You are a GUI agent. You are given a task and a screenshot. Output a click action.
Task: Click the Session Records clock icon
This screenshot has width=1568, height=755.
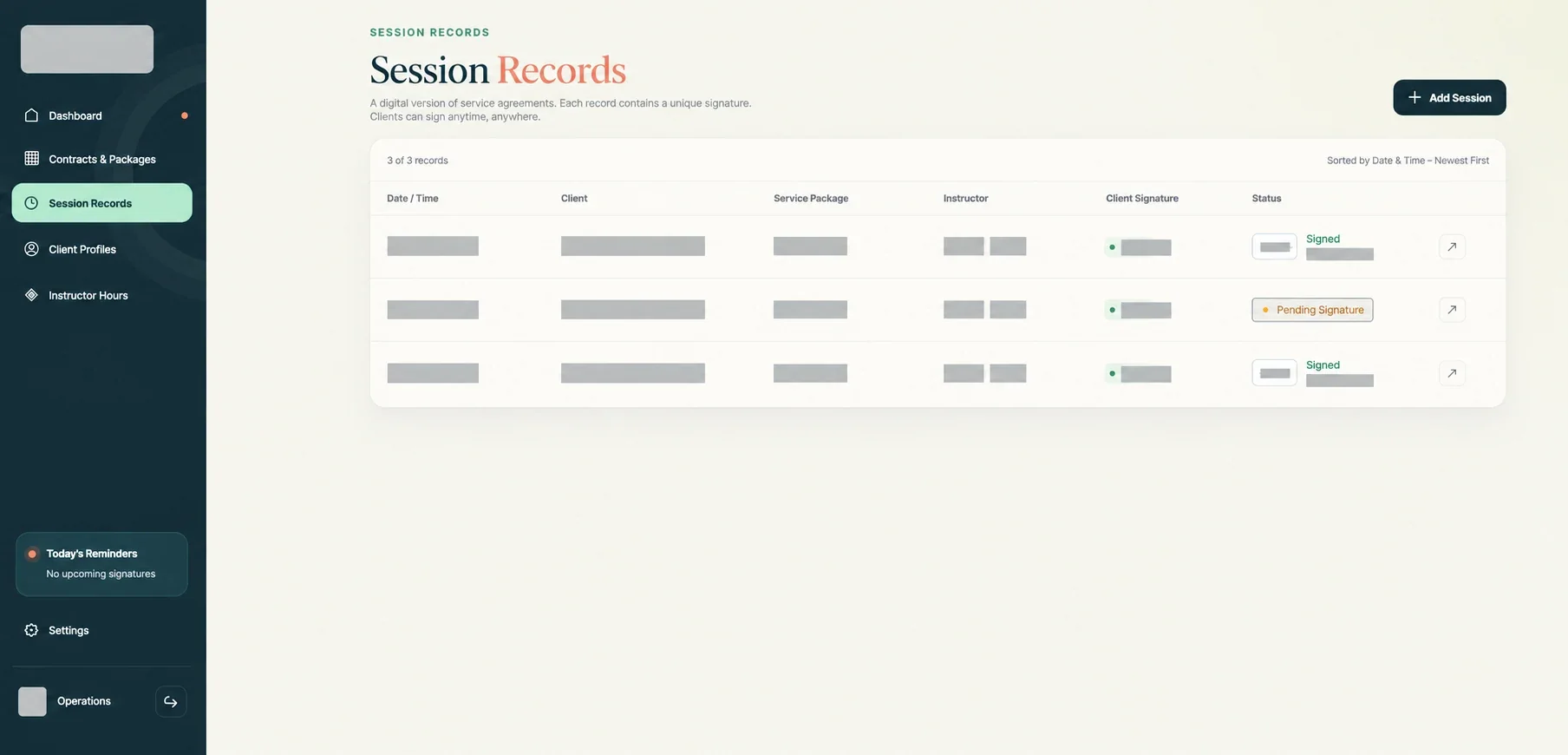[31, 203]
